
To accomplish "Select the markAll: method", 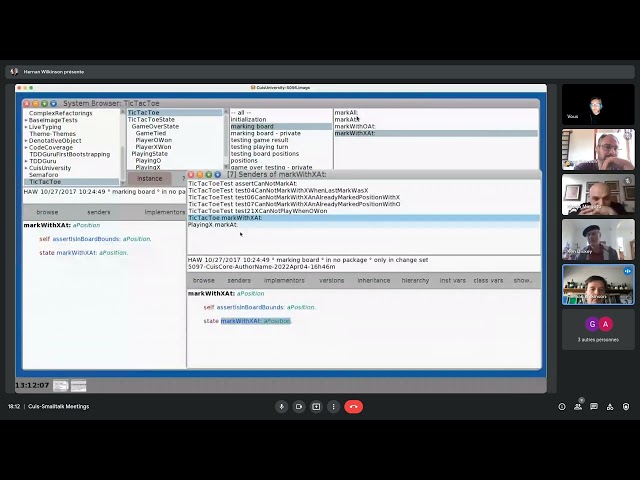I will coord(346,113).
